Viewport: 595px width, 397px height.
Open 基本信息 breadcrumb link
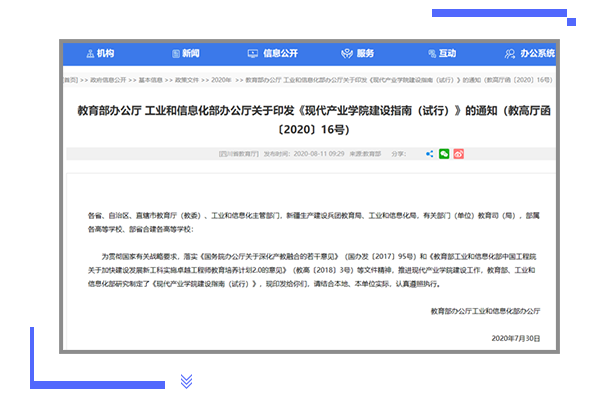(x=151, y=80)
